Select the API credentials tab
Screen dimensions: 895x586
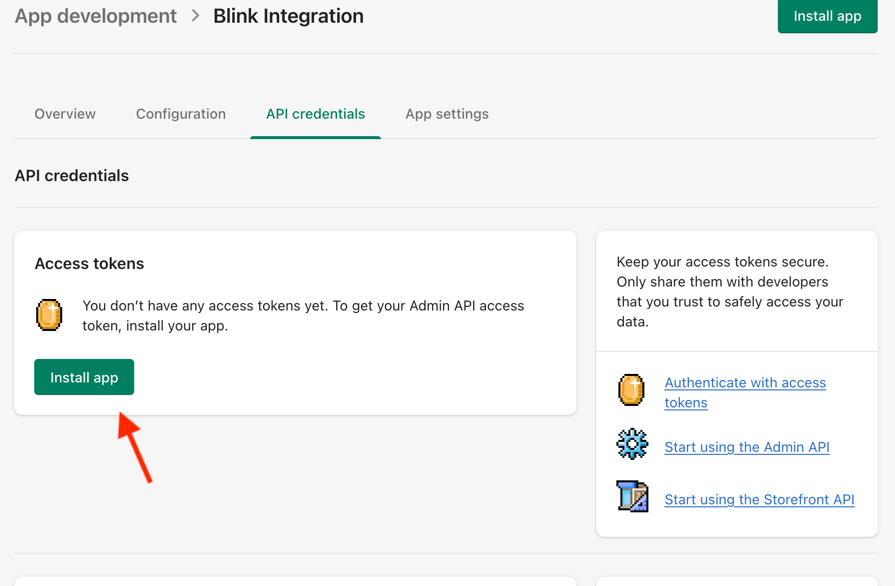pyautogui.click(x=316, y=114)
